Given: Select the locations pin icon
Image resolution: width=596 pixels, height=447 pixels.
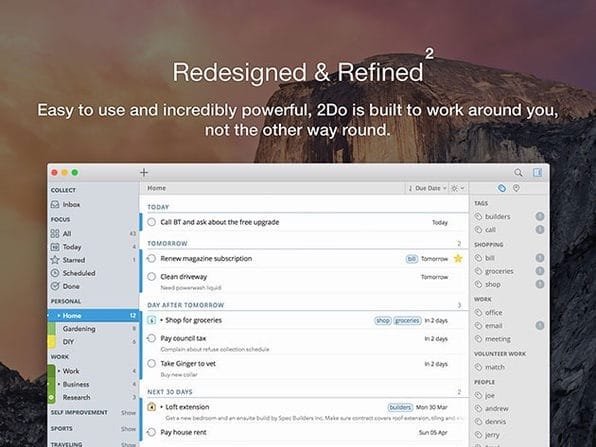Looking at the screenshot, I should coord(516,188).
